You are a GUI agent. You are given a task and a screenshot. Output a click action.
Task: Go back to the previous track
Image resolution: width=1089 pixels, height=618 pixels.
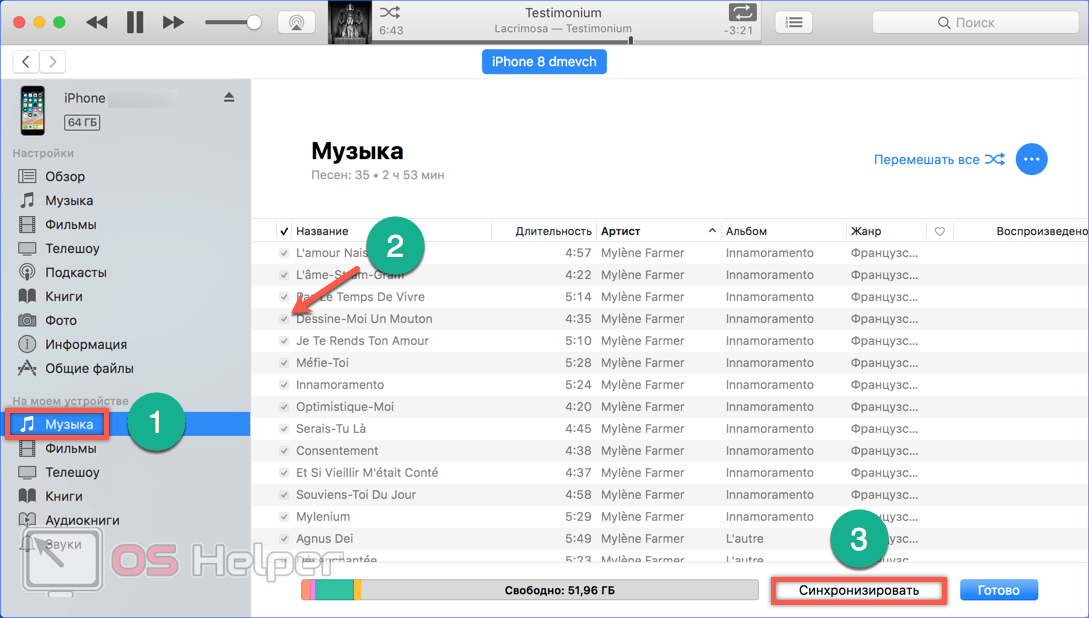click(x=97, y=22)
